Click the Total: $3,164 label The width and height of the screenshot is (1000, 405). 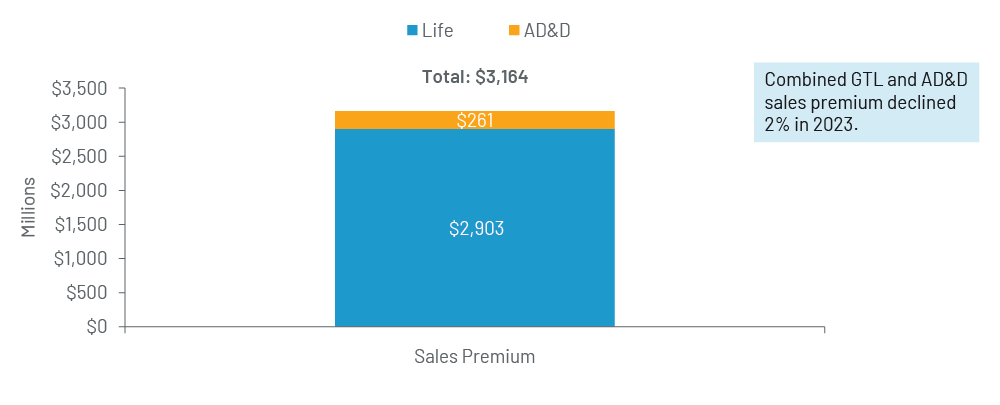(x=474, y=77)
